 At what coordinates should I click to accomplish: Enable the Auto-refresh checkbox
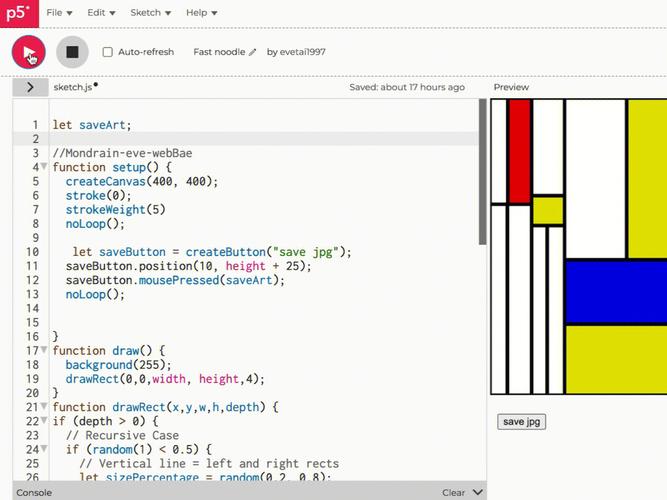[108, 52]
